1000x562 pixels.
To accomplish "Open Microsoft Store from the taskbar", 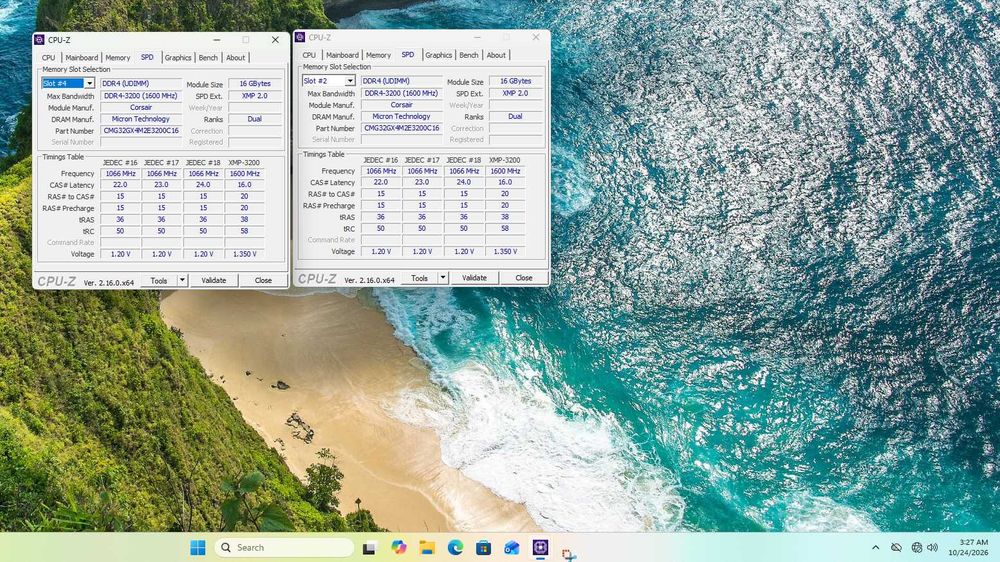I will (483, 547).
